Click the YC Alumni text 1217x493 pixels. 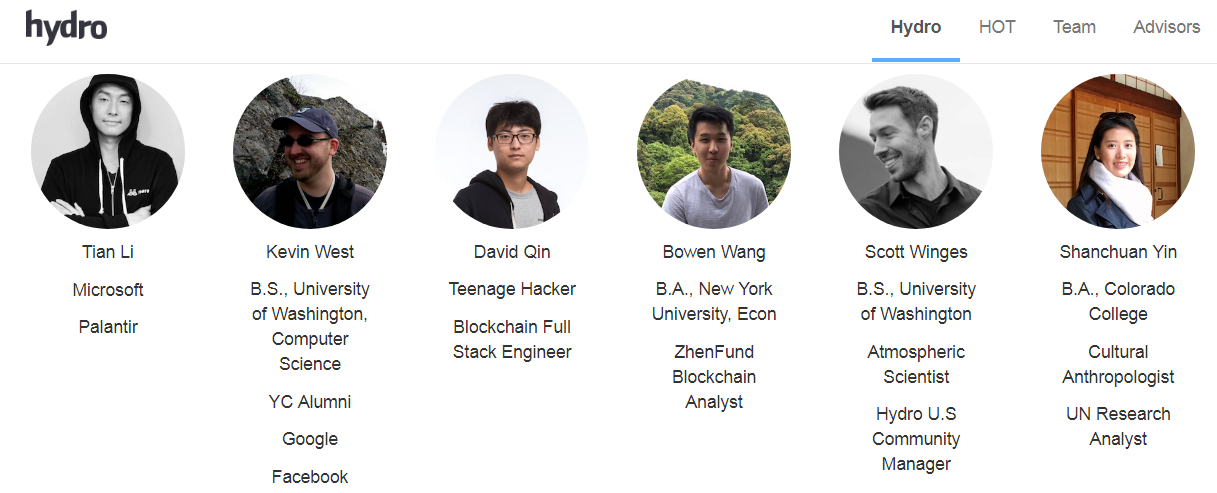(x=310, y=402)
